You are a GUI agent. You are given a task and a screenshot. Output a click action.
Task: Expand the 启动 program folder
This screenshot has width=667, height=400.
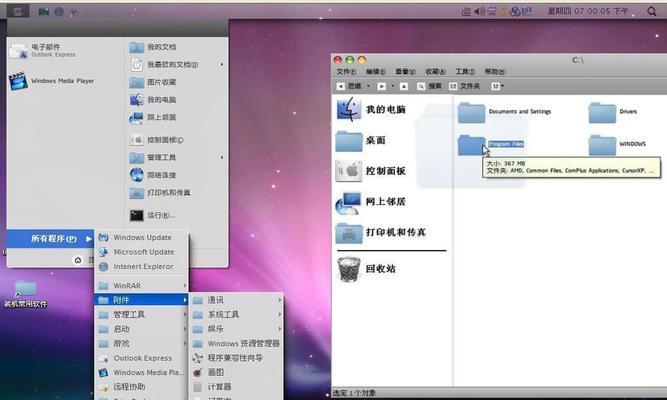point(141,329)
